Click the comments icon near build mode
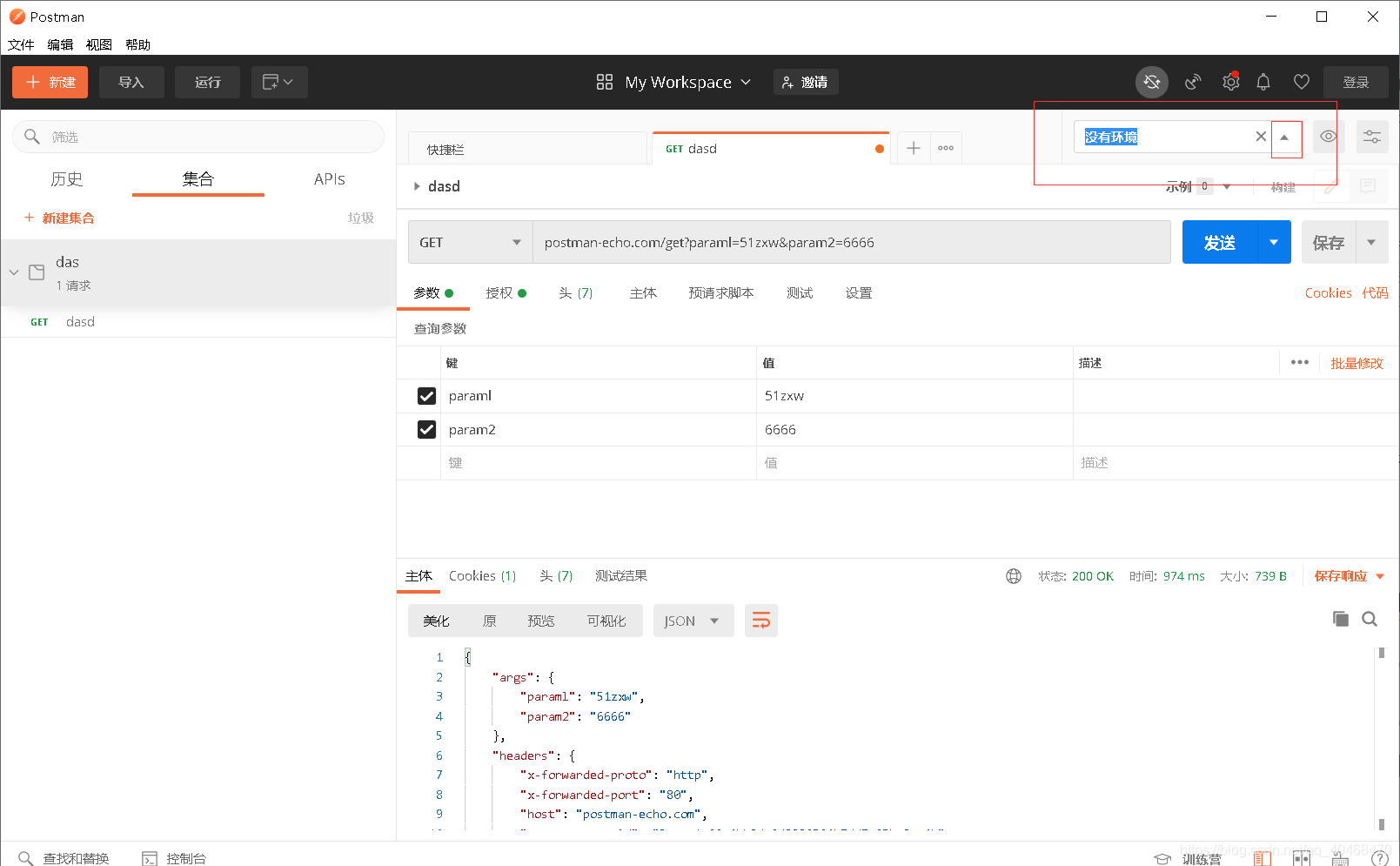This screenshot has width=1400, height=866. [x=1368, y=186]
